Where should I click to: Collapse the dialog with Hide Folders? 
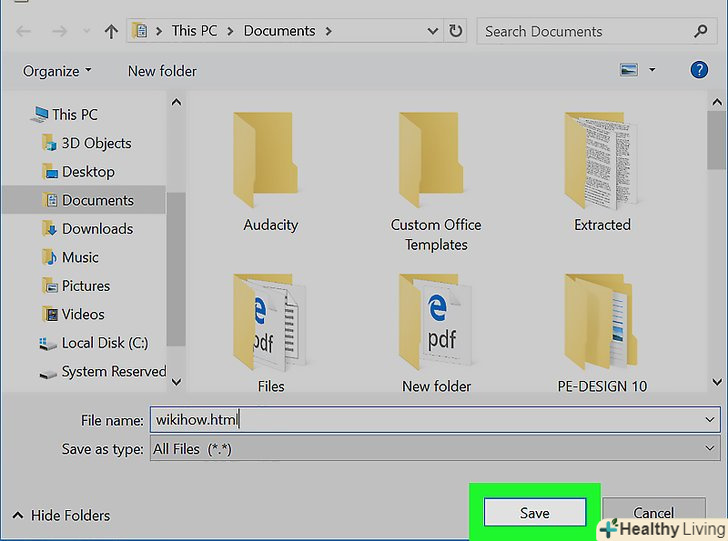[61, 516]
